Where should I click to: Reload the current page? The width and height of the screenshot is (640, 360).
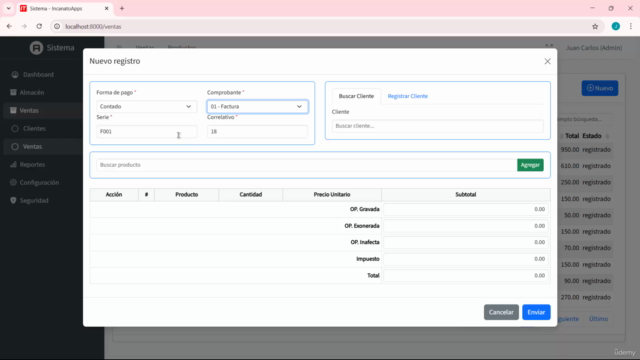39,27
